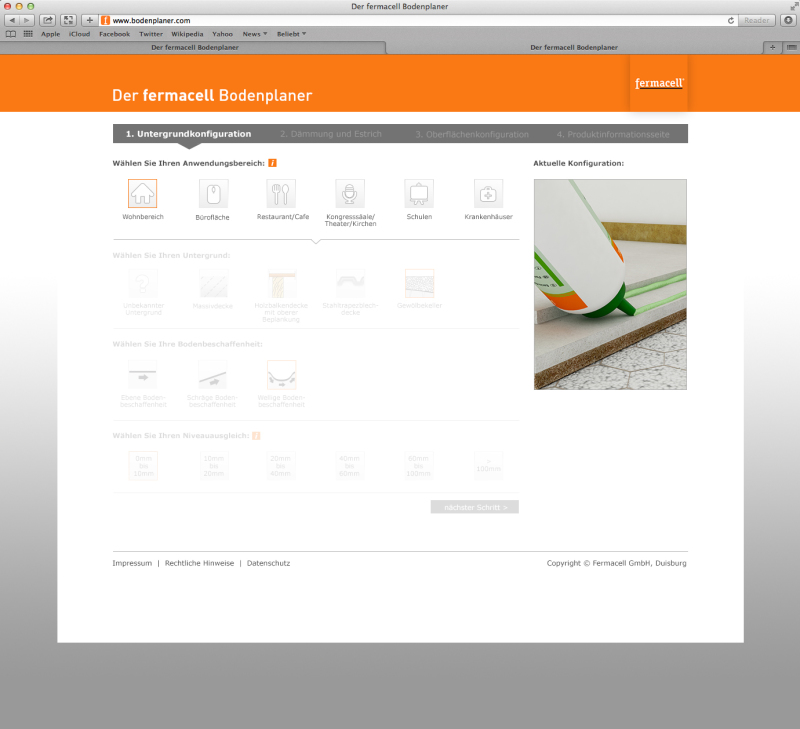Choose 0mm bis 10mm level option
Viewport: 800px width, 729px height.
pyautogui.click(x=143, y=466)
